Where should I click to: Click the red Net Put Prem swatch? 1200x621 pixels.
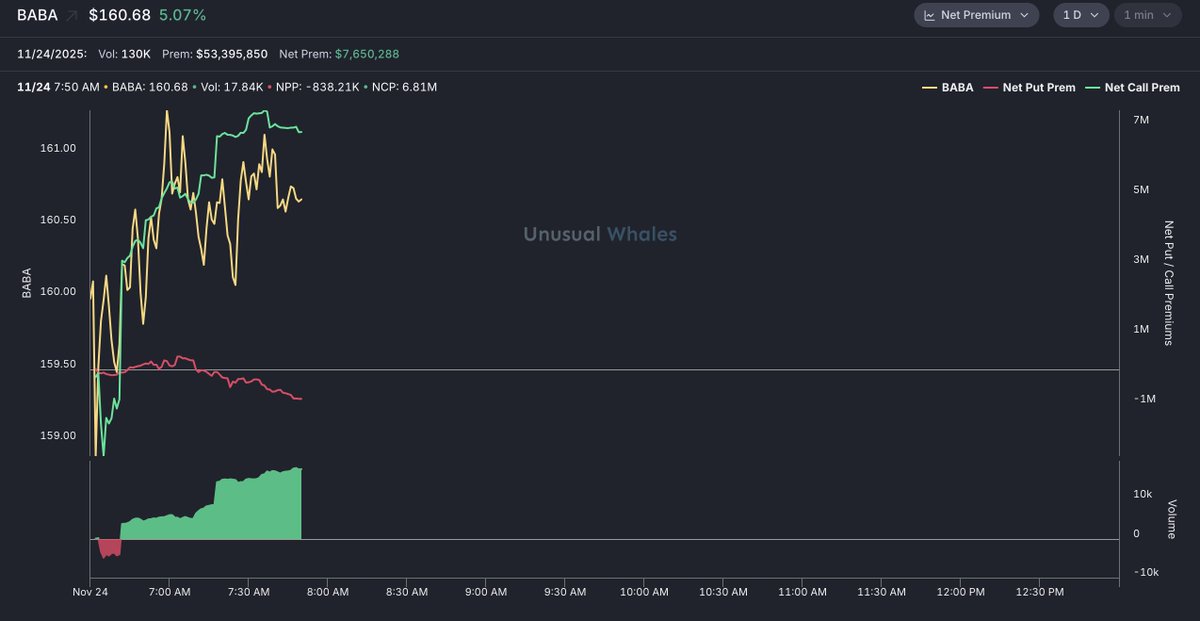point(991,88)
